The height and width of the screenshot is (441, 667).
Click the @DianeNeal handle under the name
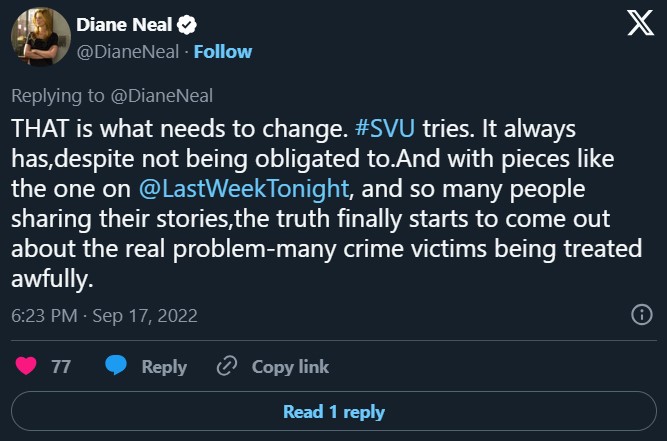click(x=129, y=51)
